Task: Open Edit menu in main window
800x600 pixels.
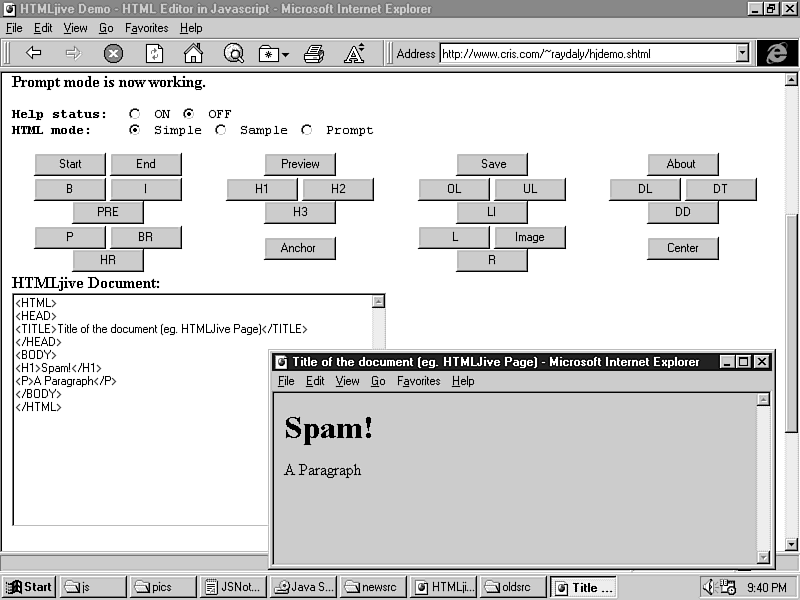Action: coord(43,28)
